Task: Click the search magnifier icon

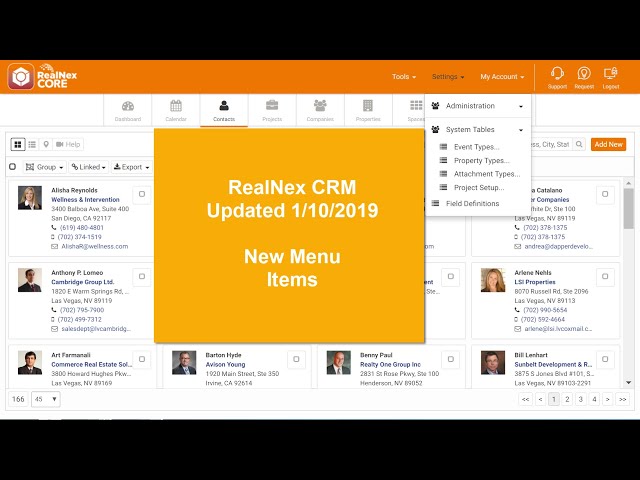Action: coord(579,144)
